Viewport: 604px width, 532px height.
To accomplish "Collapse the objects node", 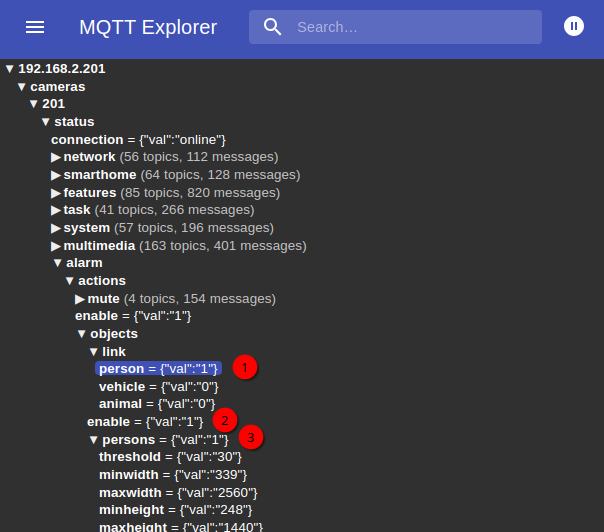I will (x=81, y=334).
